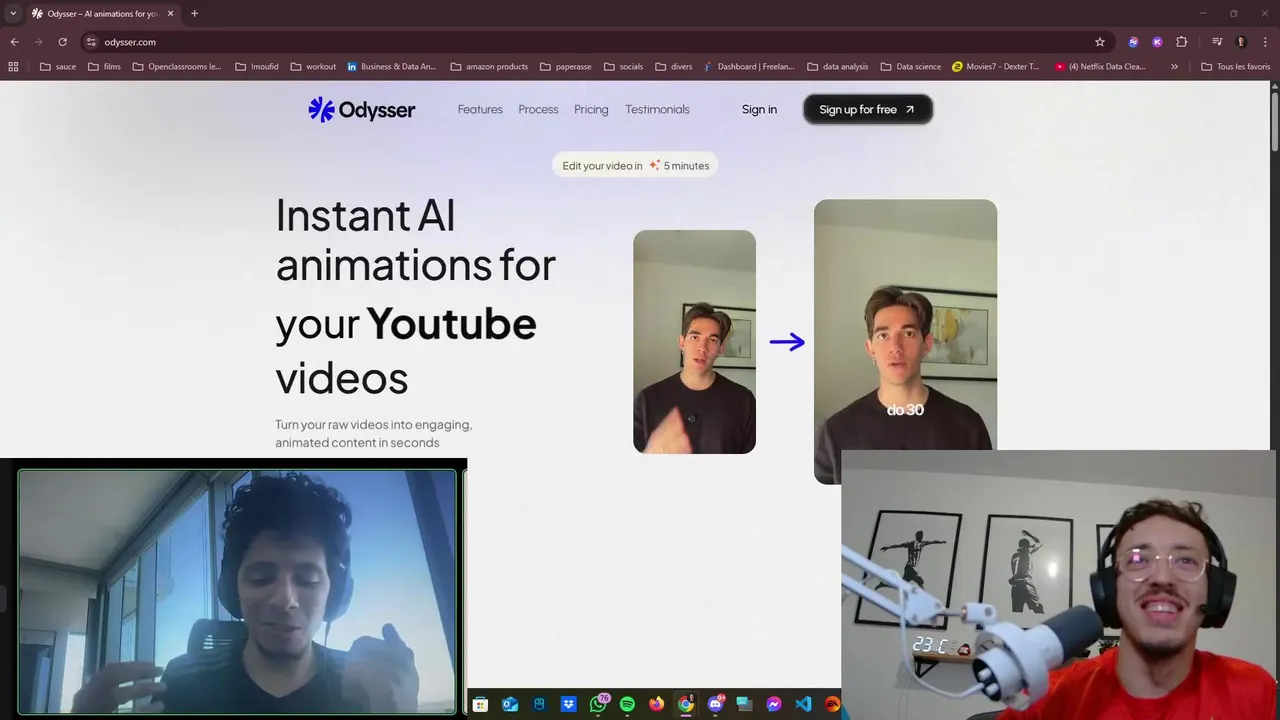Open the amazon products bookmark folder
The width and height of the screenshot is (1280, 720).
489,67
